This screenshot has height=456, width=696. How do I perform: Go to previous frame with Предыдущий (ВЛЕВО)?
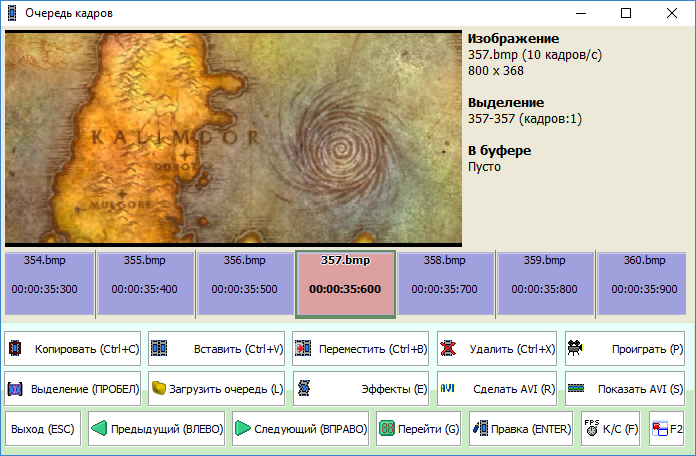coord(156,429)
